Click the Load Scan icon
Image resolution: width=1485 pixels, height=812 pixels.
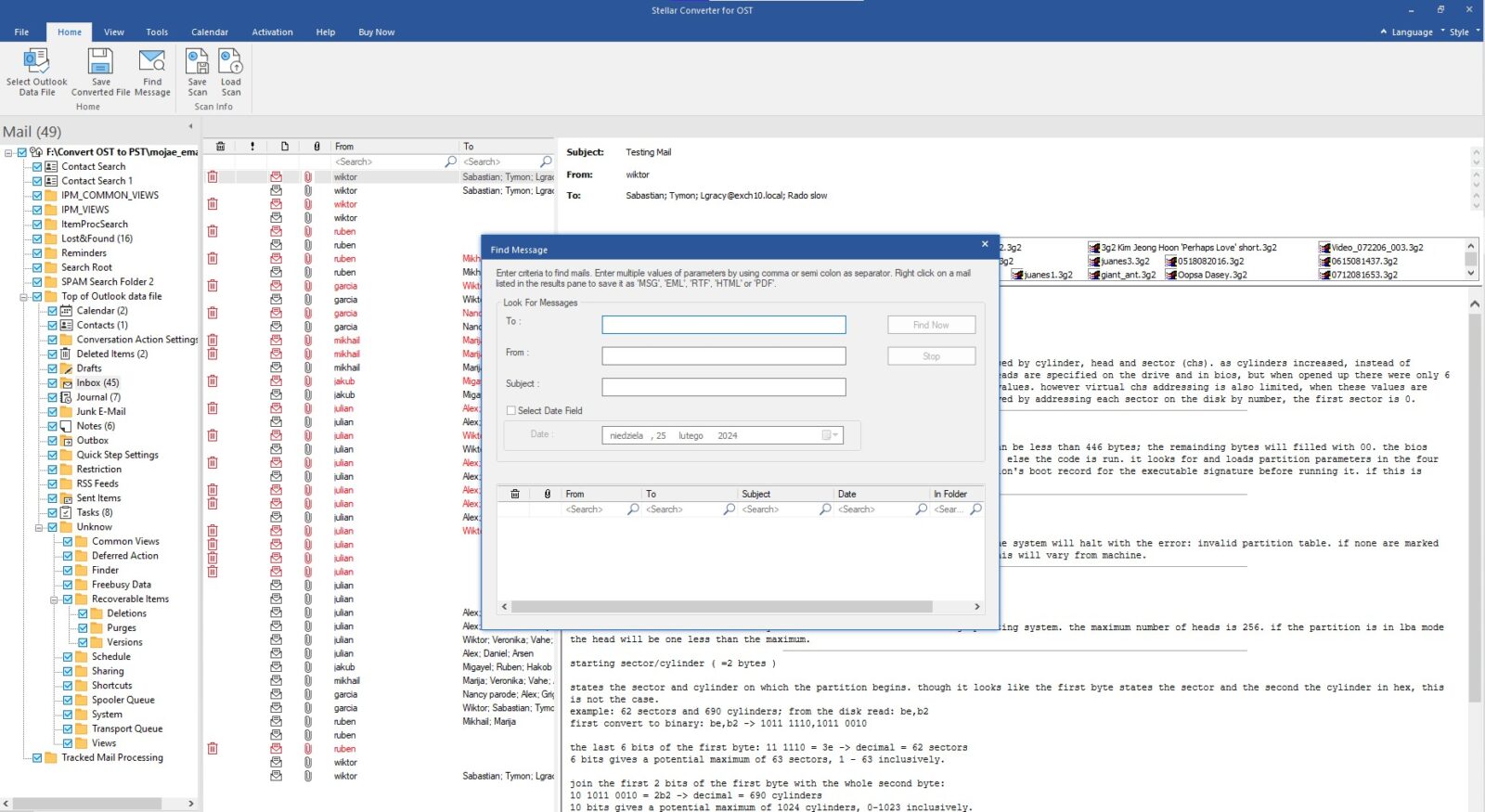[x=230, y=62]
